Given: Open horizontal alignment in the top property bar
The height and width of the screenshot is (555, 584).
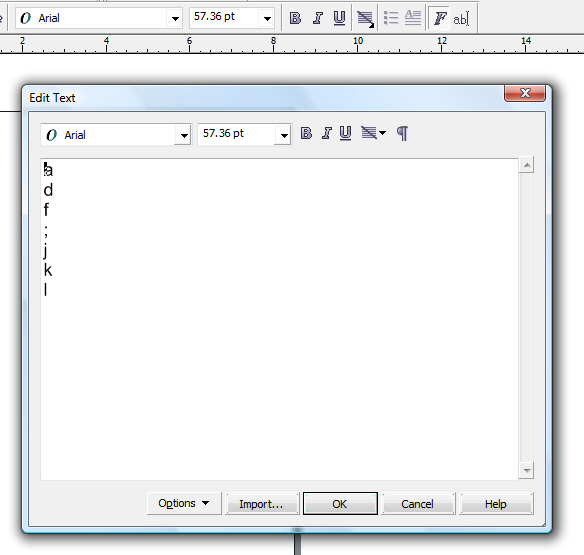Looking at the screenshot, I should click(x=365, y=18).
